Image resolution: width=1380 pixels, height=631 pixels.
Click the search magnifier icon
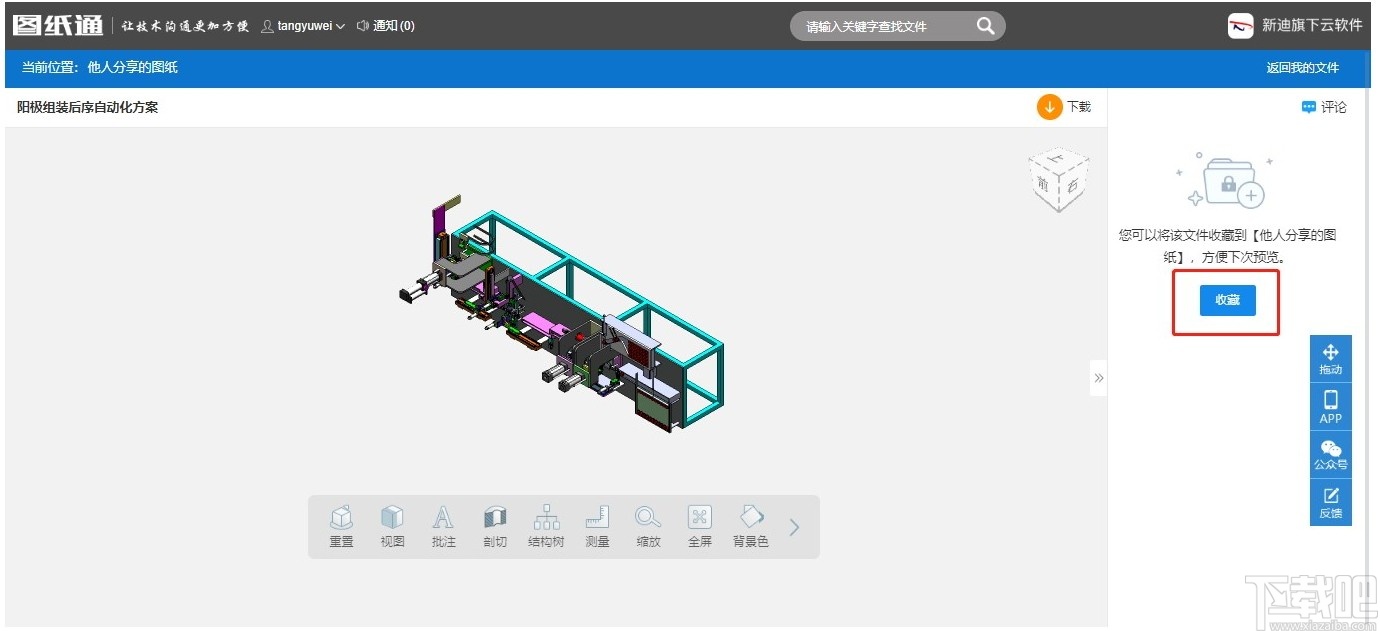(986, 26)
